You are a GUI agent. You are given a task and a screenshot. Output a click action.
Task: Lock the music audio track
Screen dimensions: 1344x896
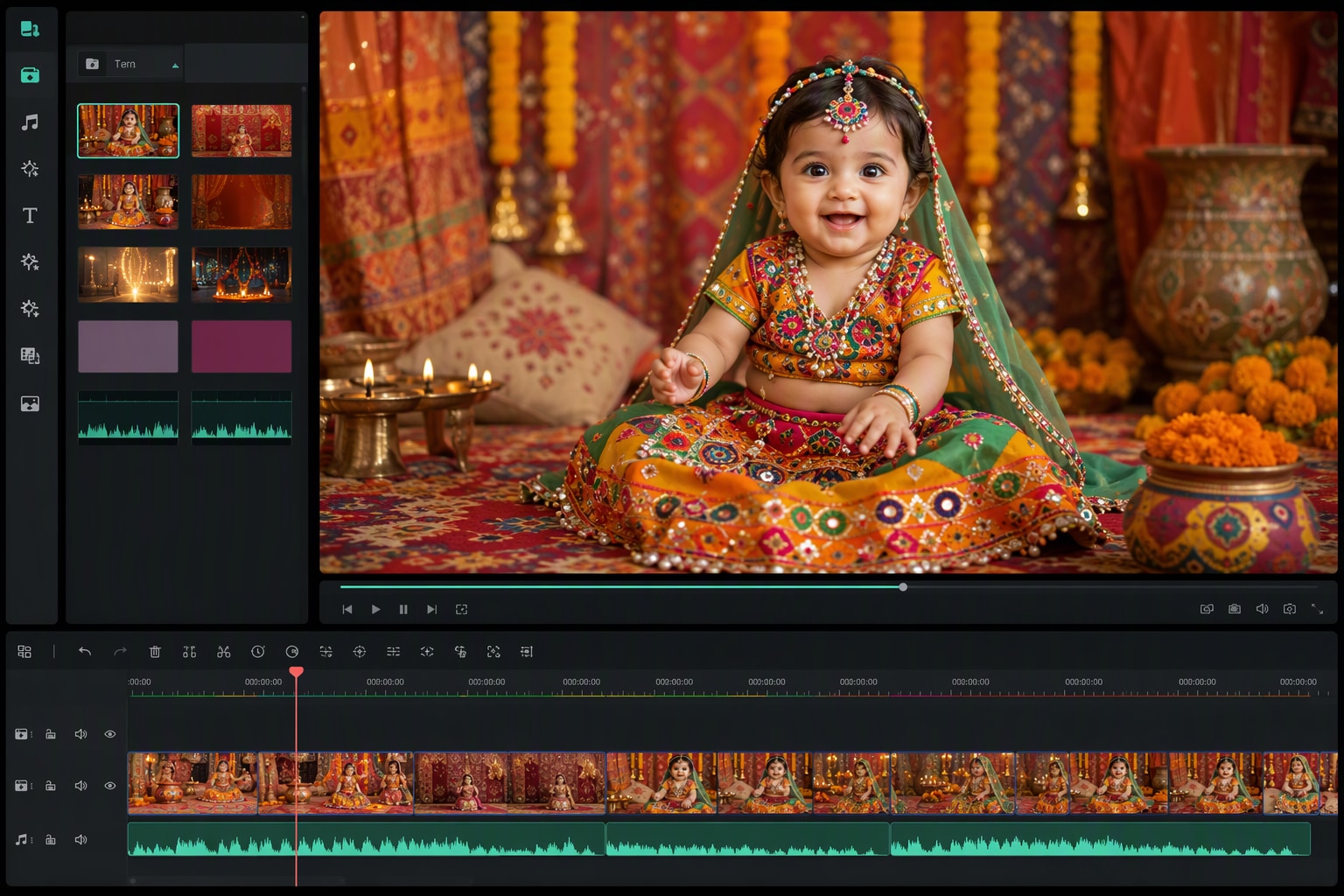51,840
